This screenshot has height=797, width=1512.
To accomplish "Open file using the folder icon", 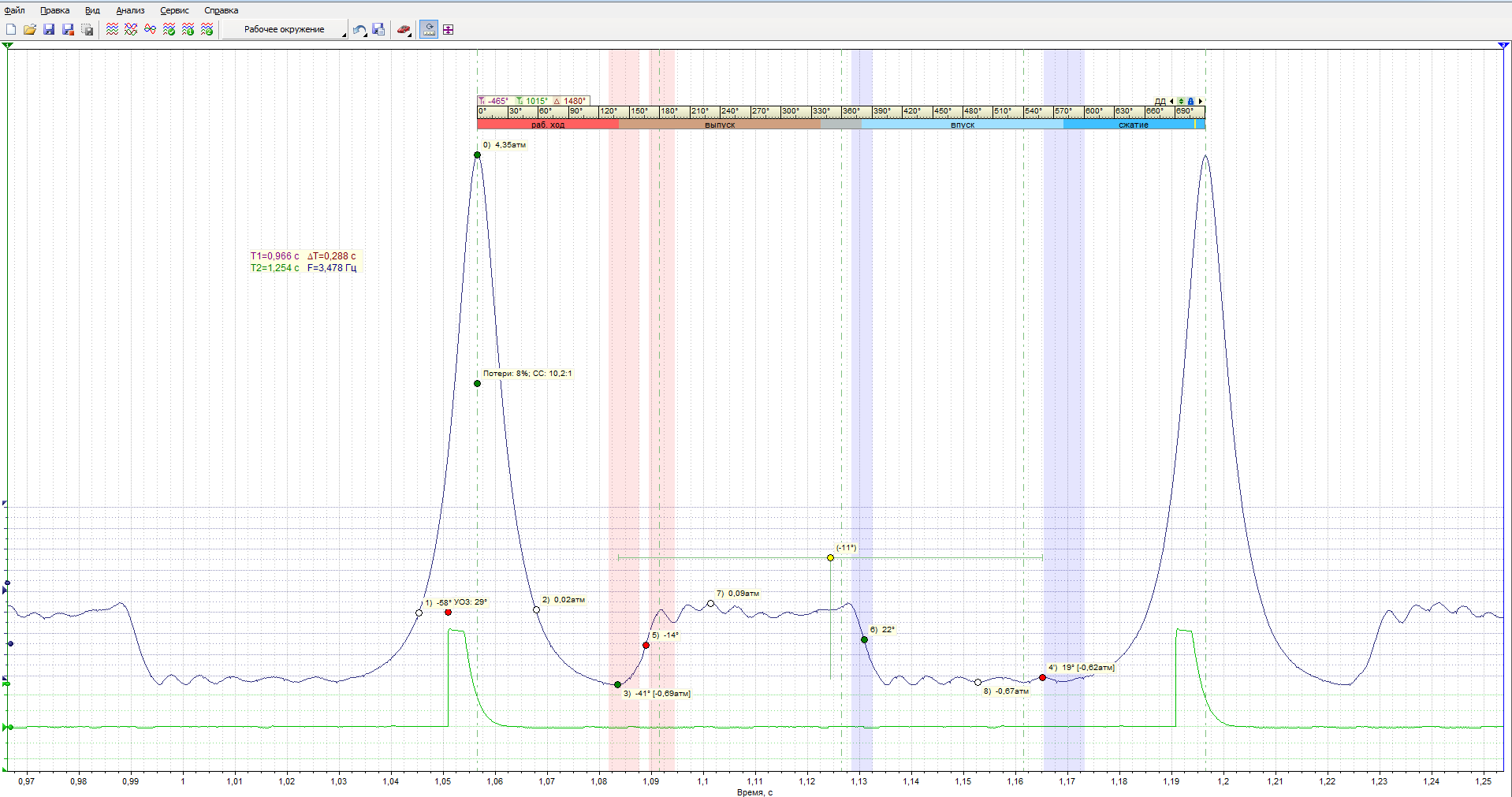I will pyautogui.click(x=30, y=29).
